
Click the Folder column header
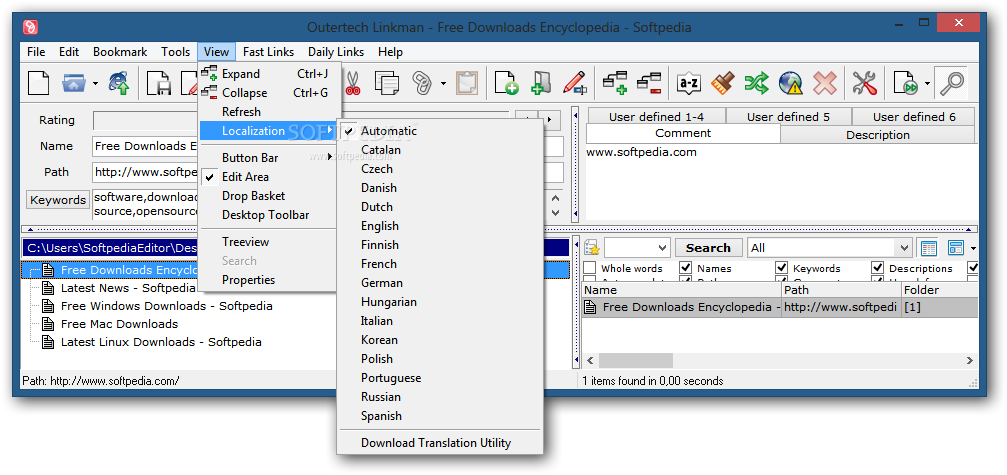coord(940,290)
